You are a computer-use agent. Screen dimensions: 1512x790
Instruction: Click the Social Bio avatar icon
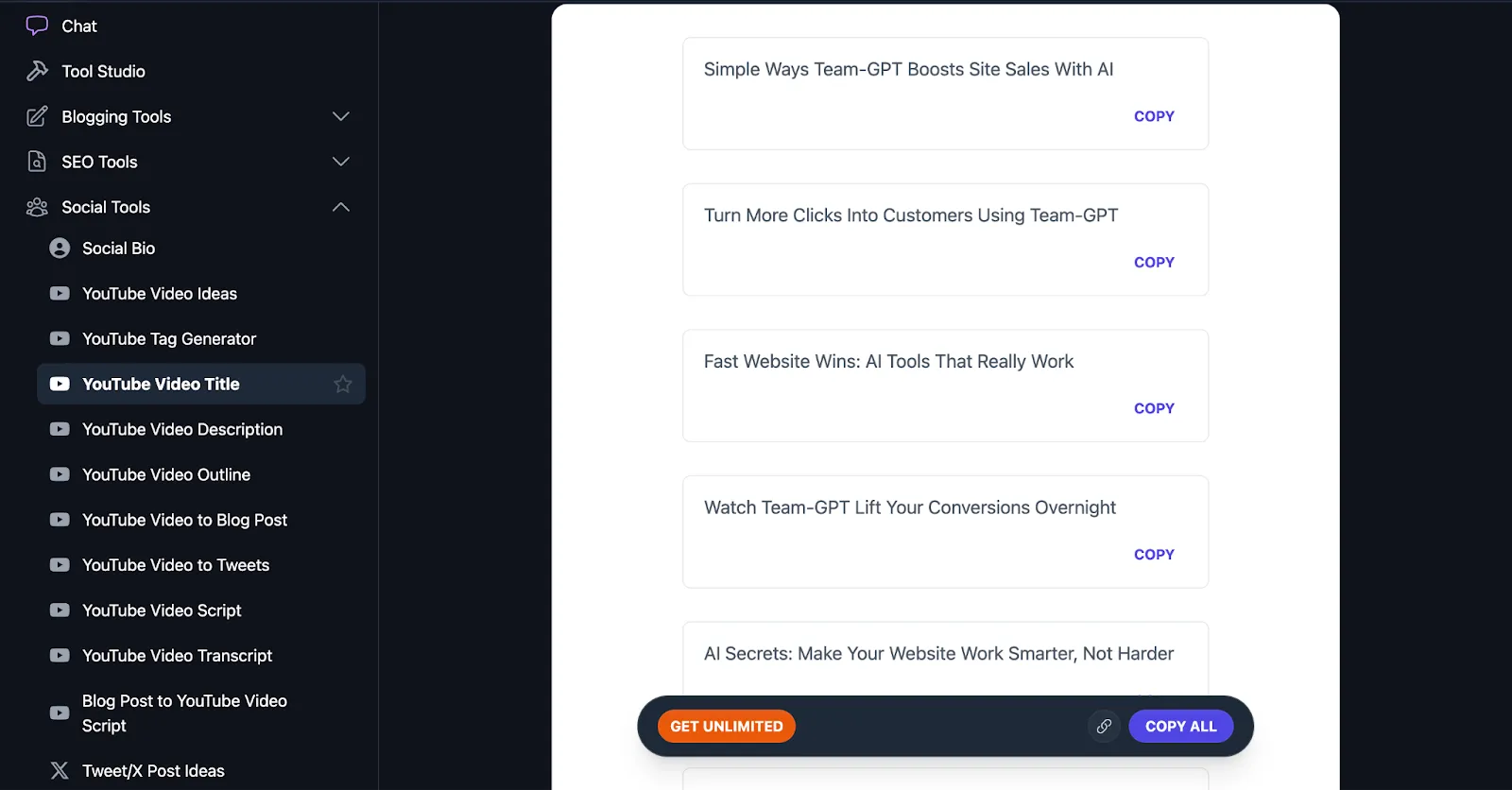60,249
